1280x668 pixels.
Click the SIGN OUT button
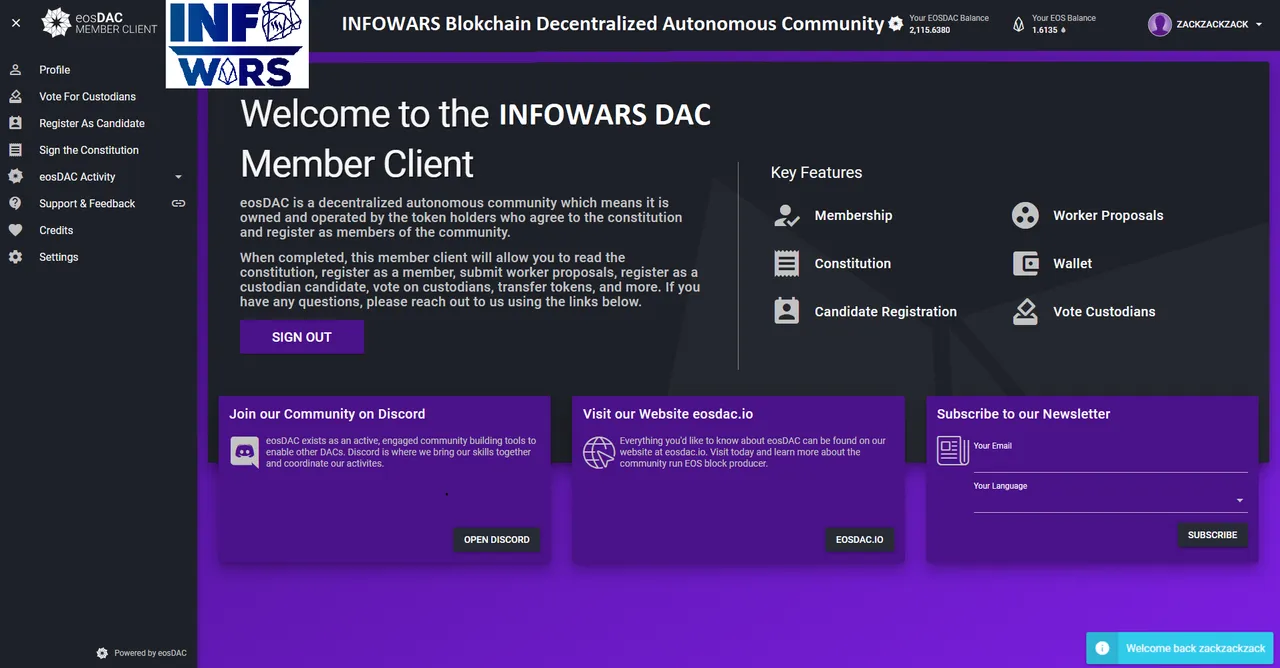tap(302, 337)
